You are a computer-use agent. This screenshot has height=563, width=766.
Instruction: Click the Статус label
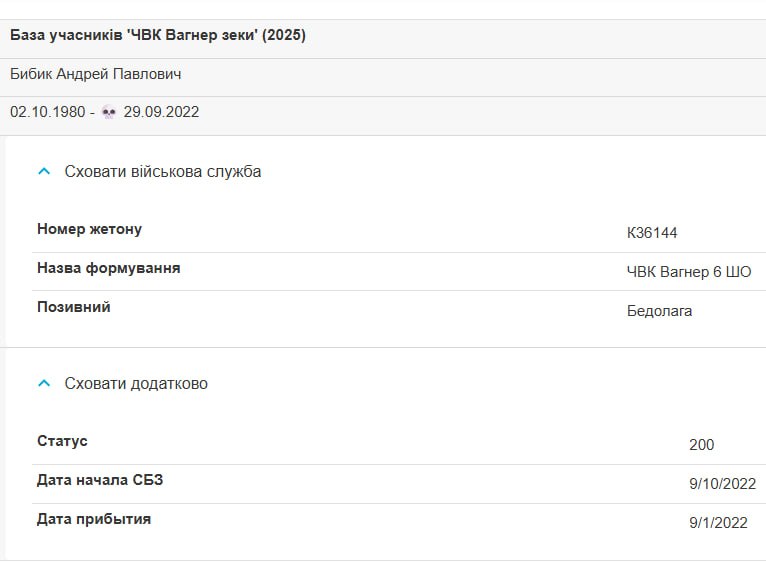pyautogui.click(x=62, y=441)
